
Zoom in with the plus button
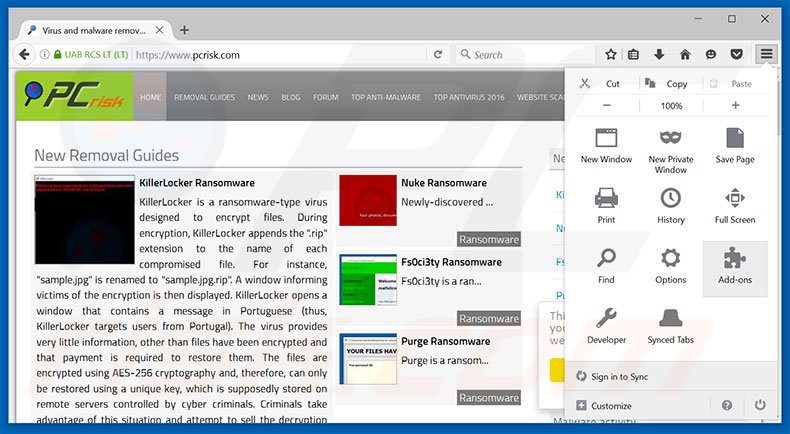pos(735,105)
